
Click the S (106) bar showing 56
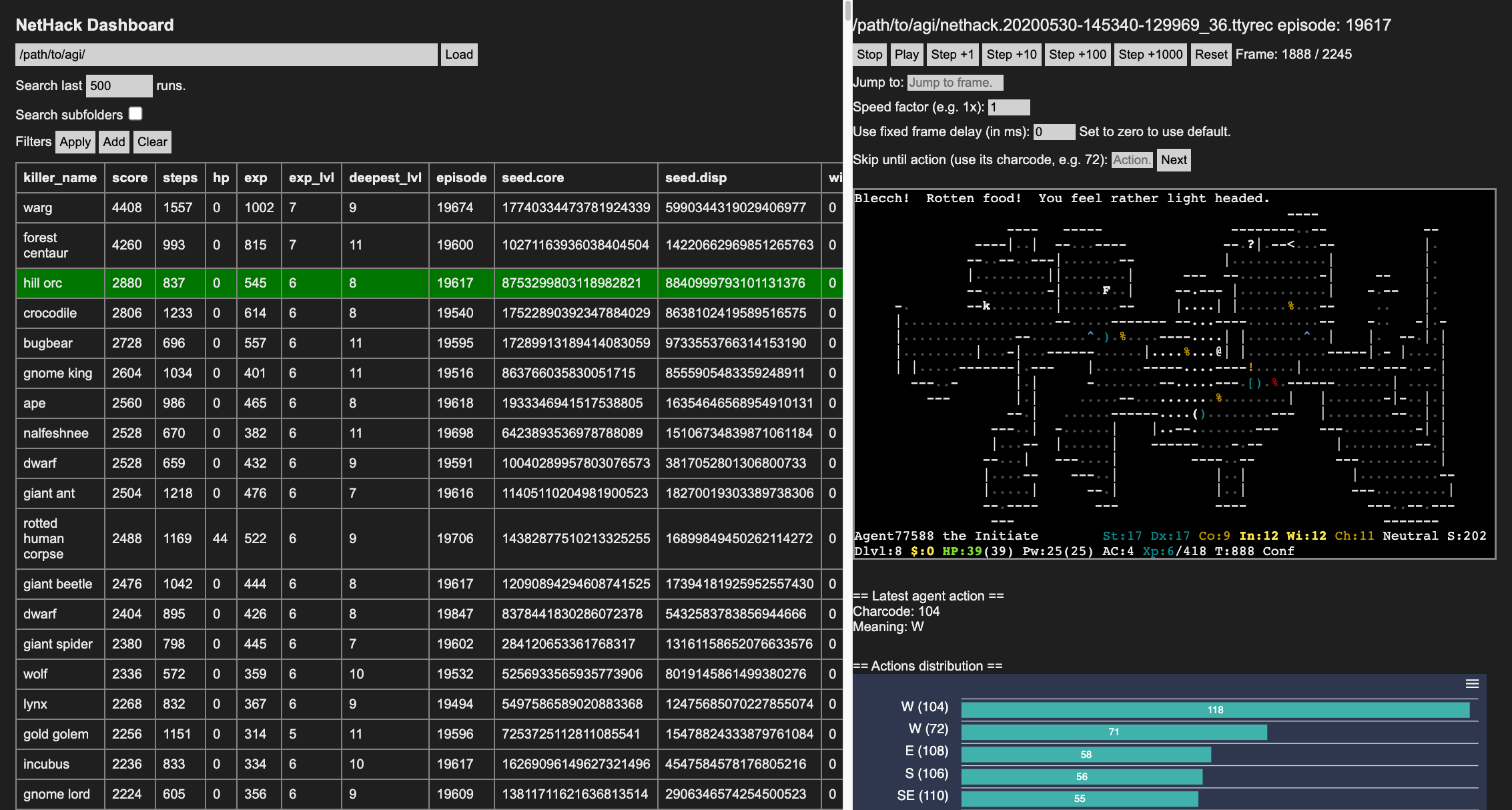(x=1082, y=777)
